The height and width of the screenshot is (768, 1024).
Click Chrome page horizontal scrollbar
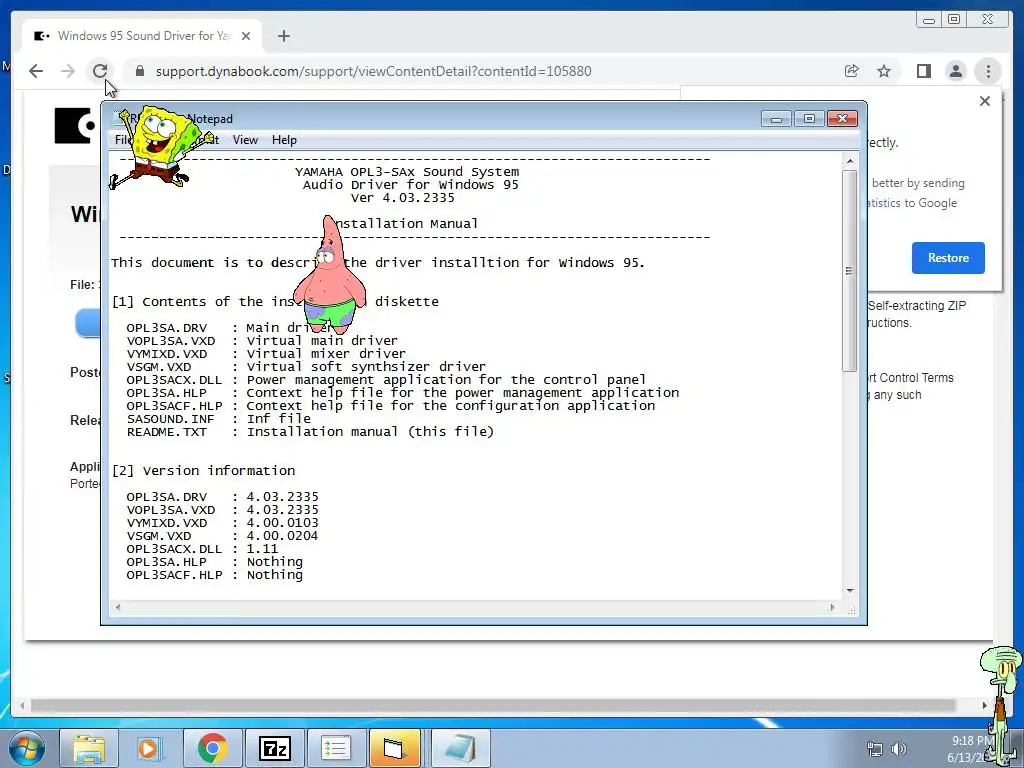pos(493,705)
